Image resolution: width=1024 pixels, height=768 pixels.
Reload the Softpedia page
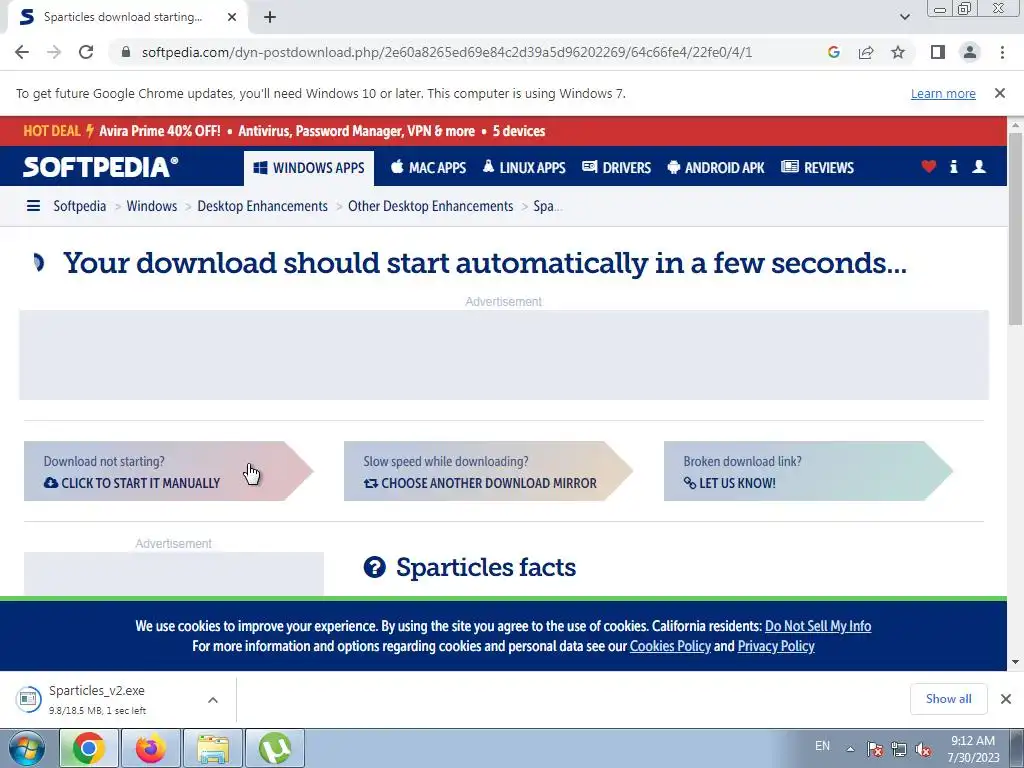click(86, 52)
